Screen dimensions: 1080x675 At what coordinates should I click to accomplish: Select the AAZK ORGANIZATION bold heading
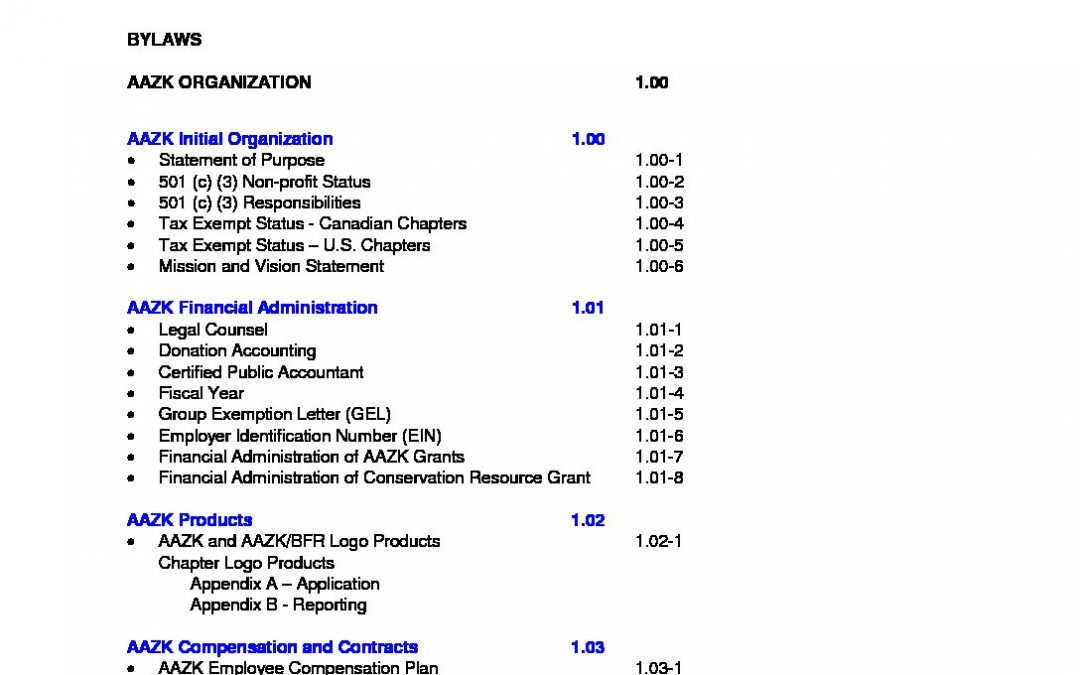(219, 83)
